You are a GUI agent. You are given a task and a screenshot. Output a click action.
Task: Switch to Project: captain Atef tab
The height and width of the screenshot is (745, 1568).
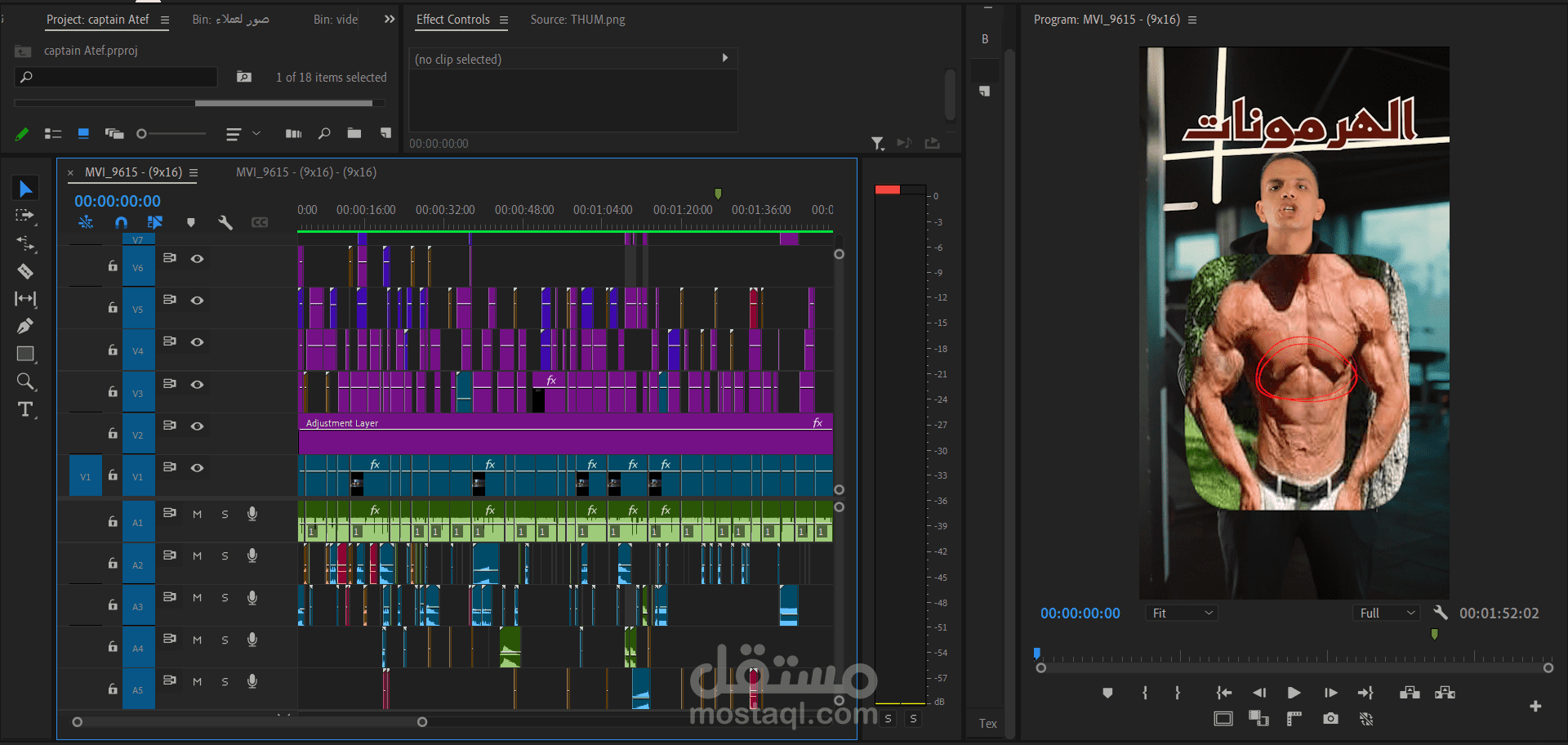point(98,20)
